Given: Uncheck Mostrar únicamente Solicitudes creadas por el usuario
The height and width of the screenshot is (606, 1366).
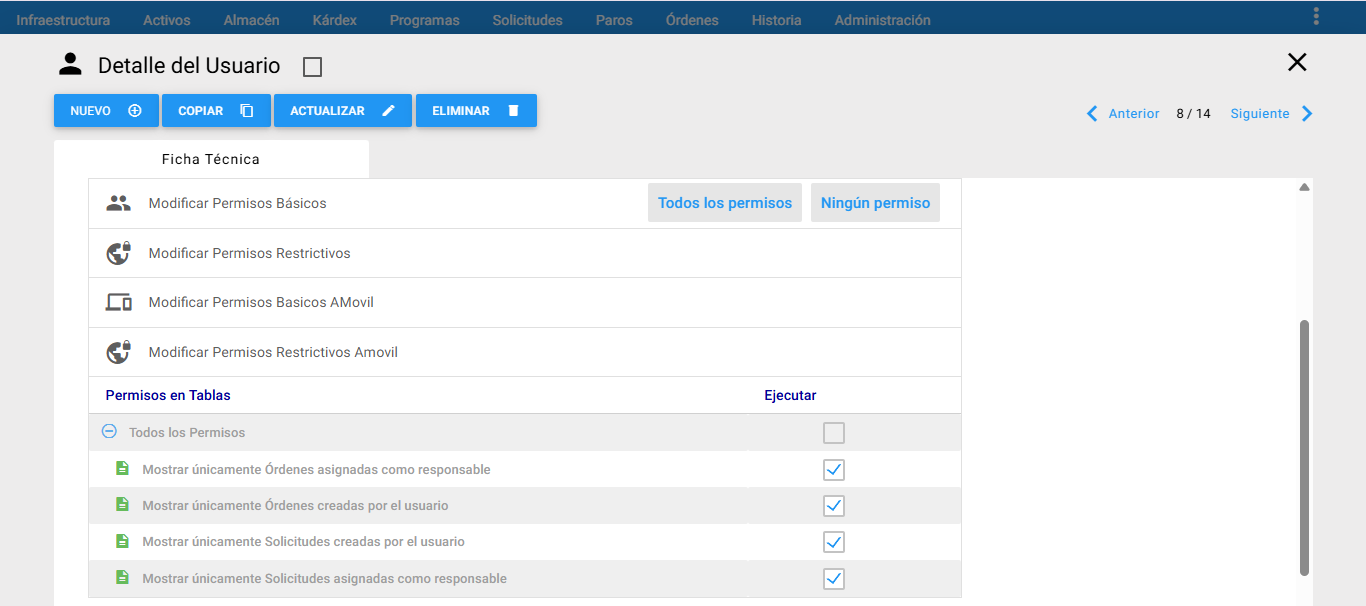Looking at the screenshot, I should (x=834, y=542).
